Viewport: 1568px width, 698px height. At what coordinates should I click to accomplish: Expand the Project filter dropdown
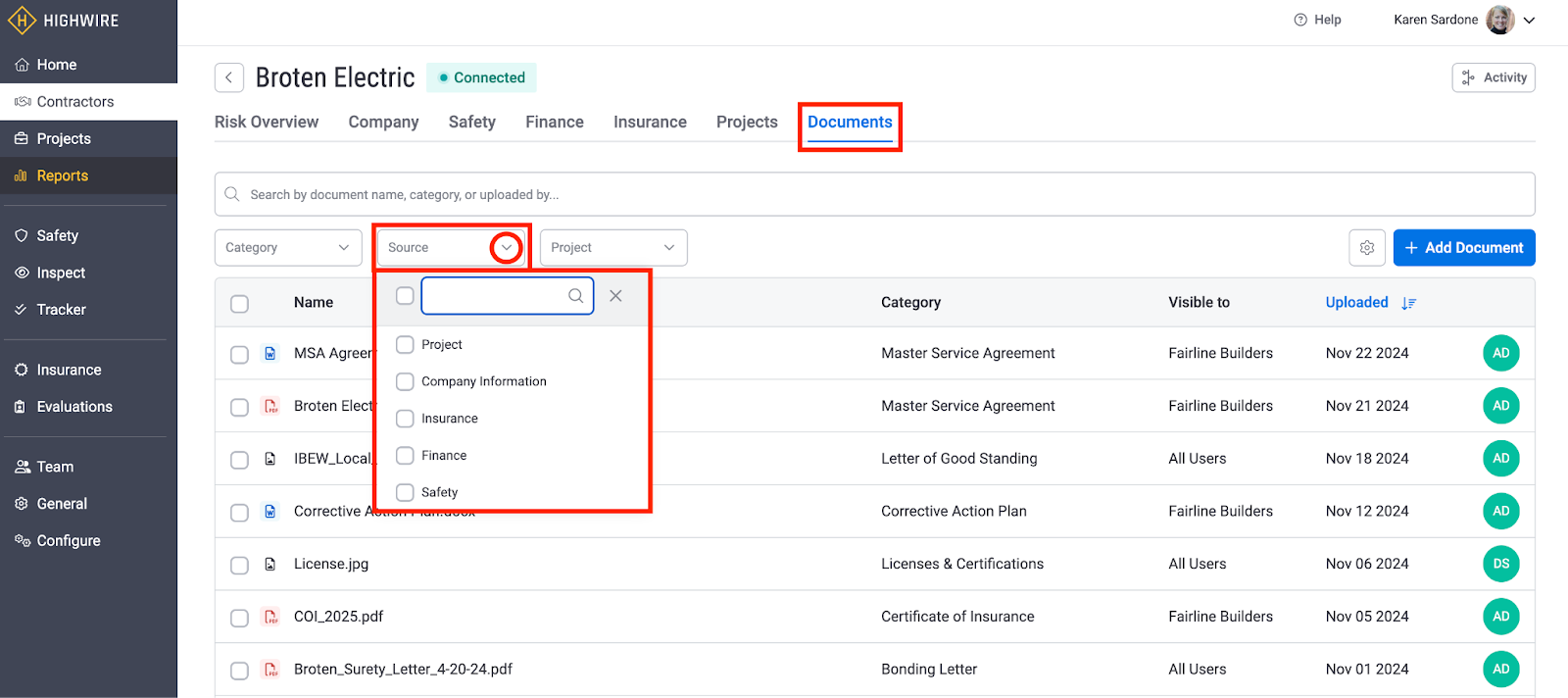click(613, 248)
